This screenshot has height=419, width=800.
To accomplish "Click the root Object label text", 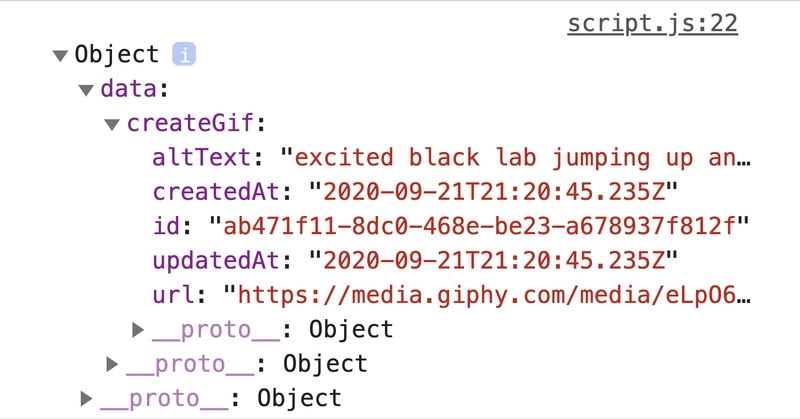I will tap(117, 54).
